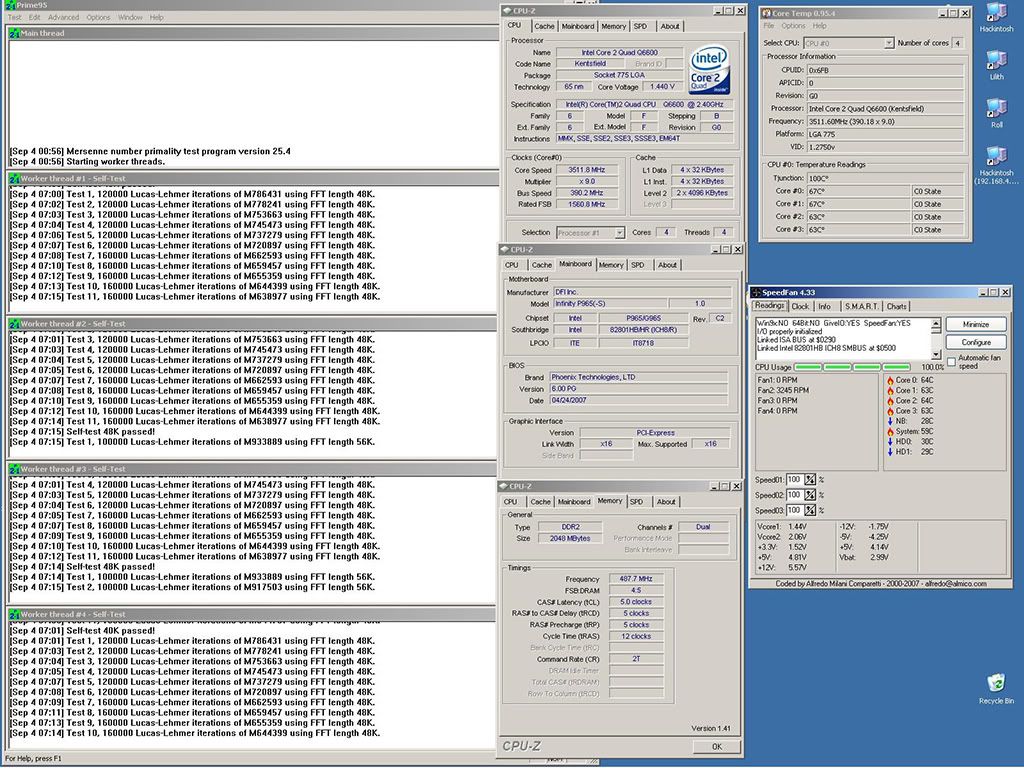
Task: Open About tab in the CPU-Z memory Timings window
Action: point(666,502)
